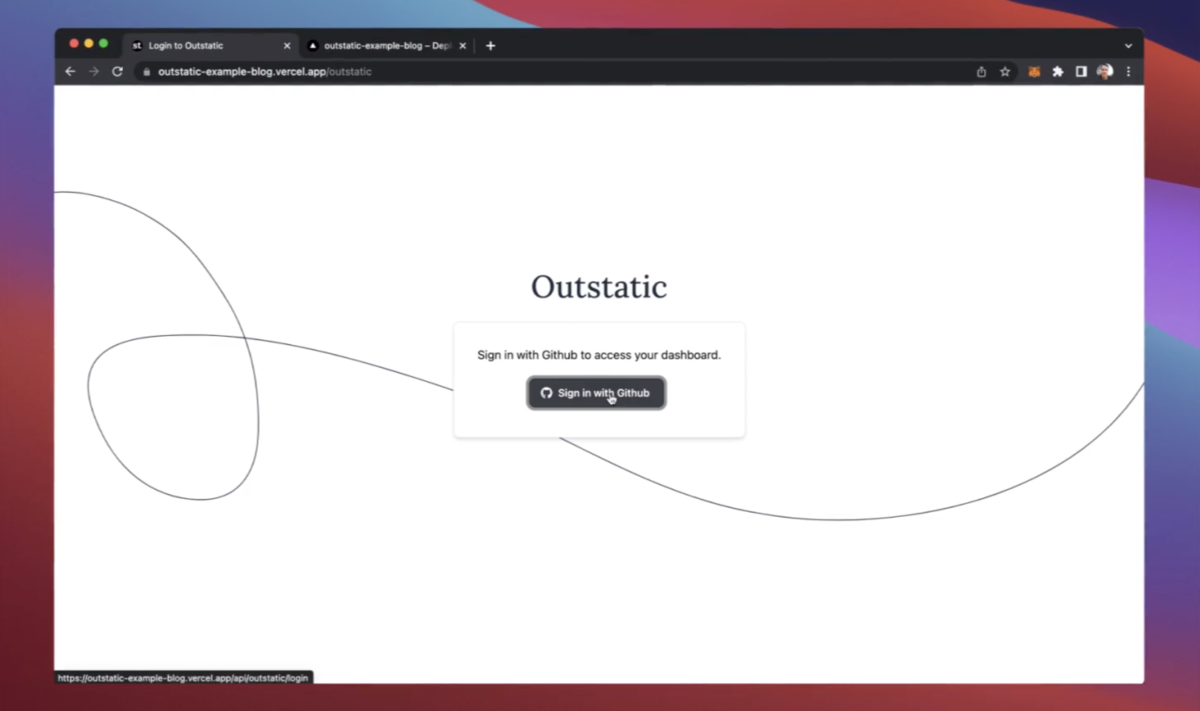The image size is (1200, 711).
Task: Open a new browser tab
Action: [x=490, y=45]
